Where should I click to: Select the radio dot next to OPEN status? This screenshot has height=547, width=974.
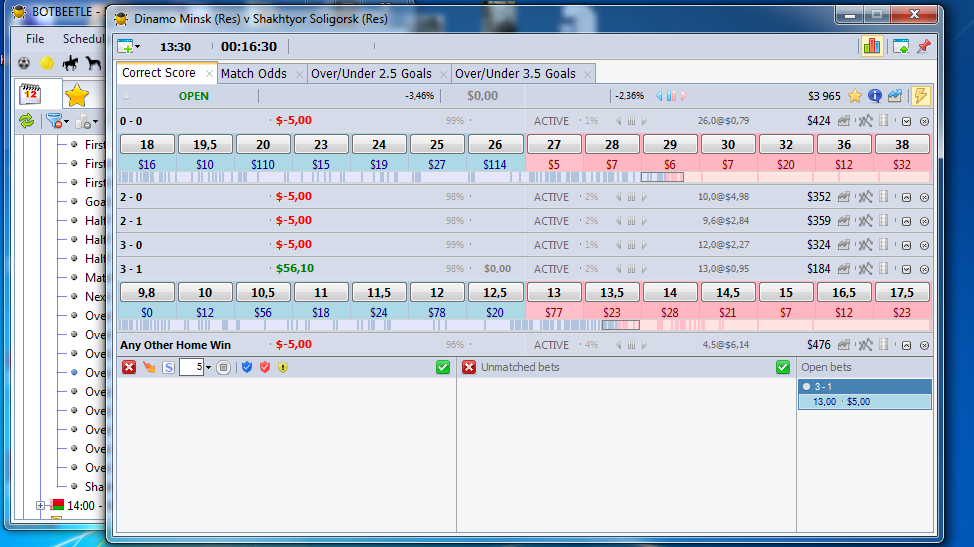[127, 96]
